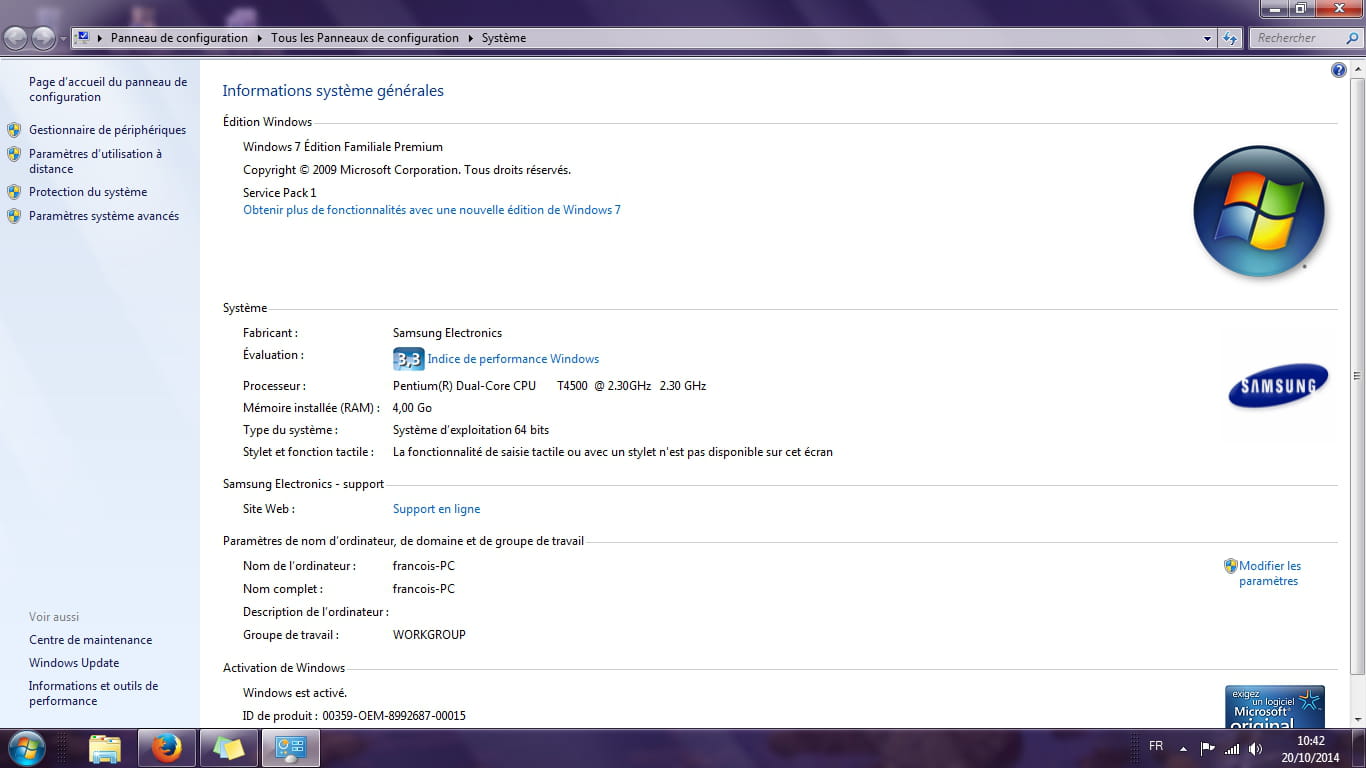Open the recent pages dropdown beside Forward button
Image resolution: width=1366 pixels, height=768 pixels.
coord(64,39)
